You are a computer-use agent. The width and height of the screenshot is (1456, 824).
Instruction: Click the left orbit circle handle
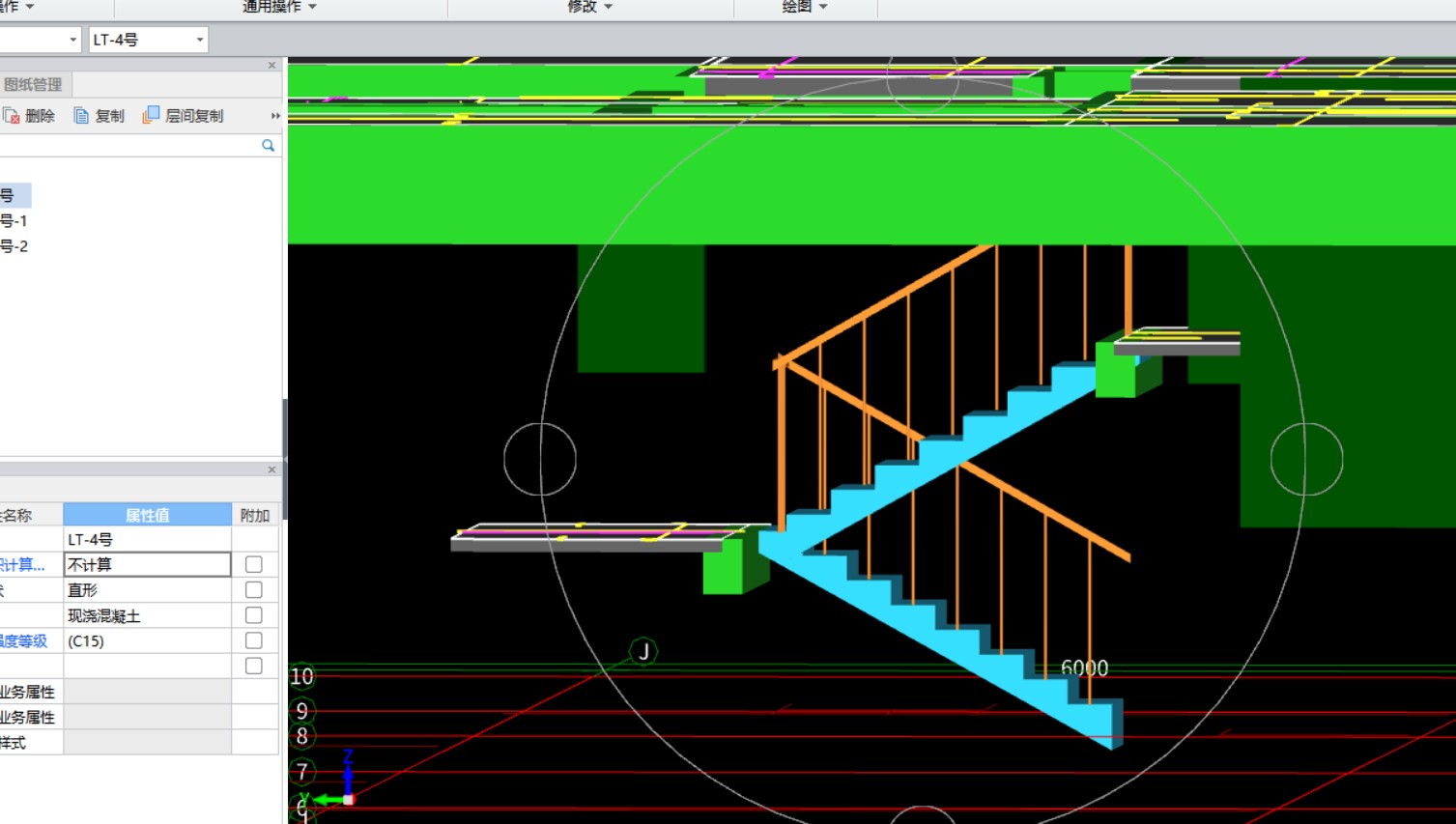(540, 459)
